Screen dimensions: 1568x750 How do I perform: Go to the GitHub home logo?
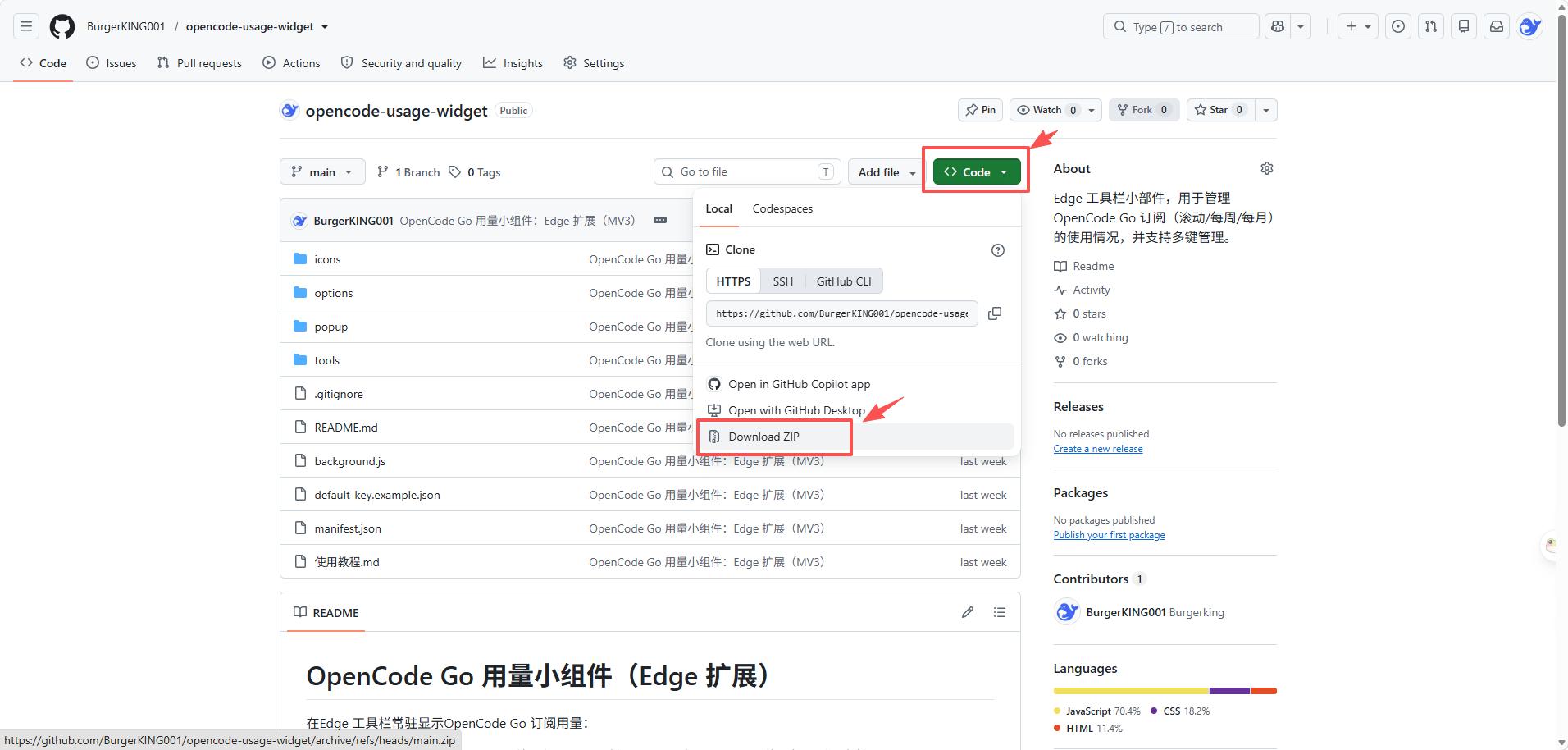[62, 26]
